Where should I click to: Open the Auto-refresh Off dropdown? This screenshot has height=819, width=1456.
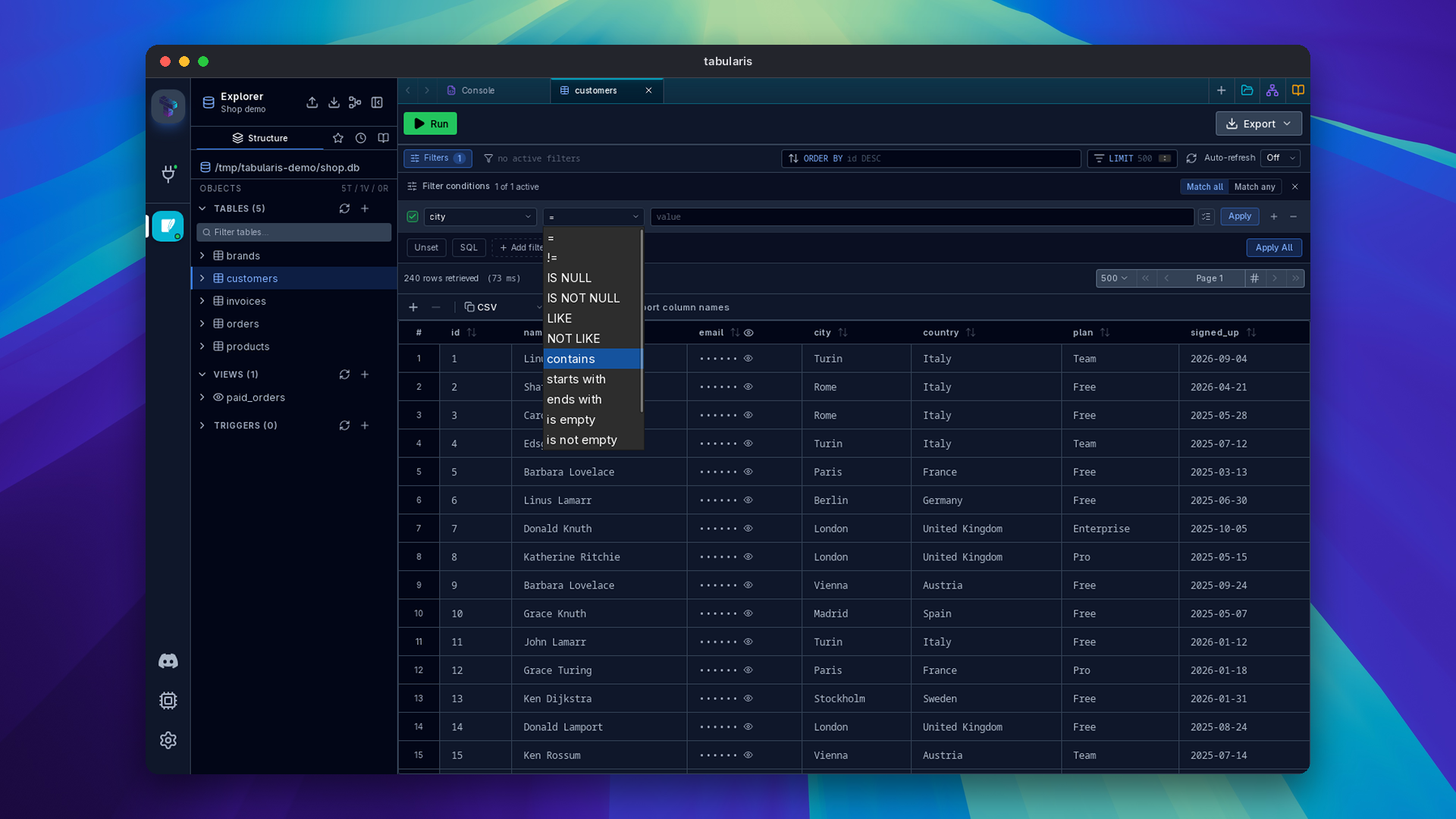pos(1280,158)
